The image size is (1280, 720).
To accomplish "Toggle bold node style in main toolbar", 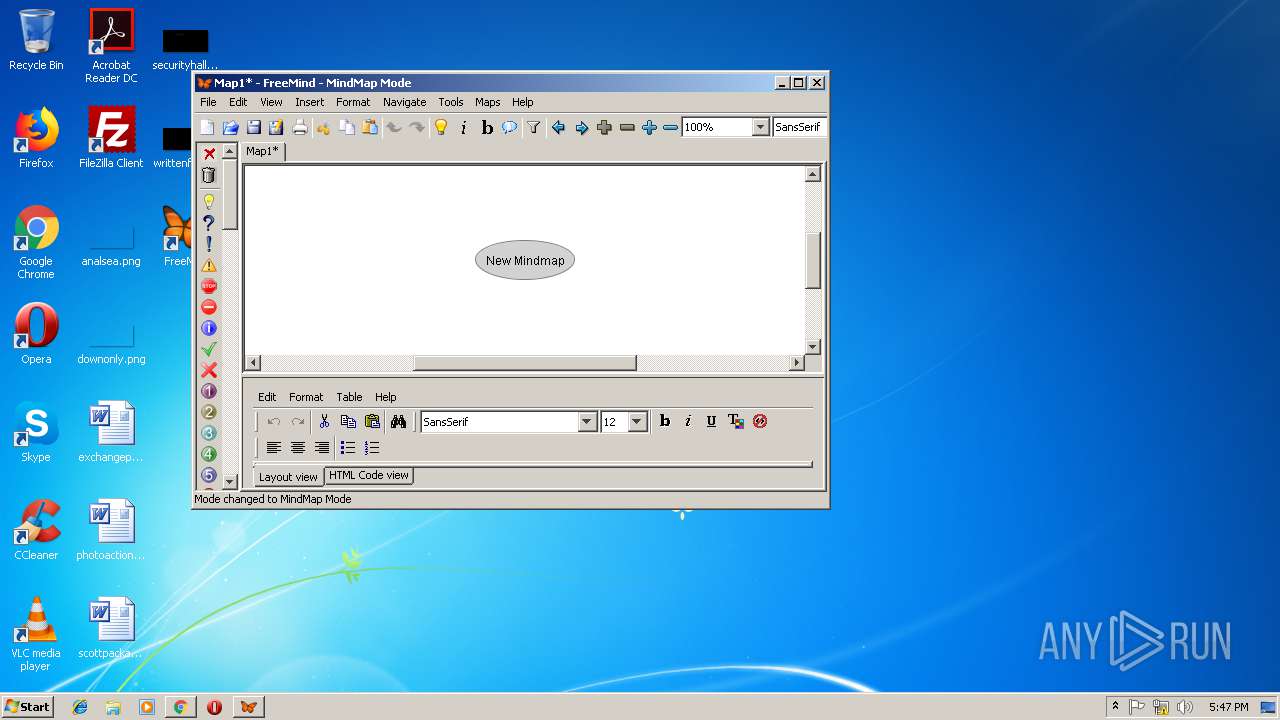I will [487, 127].
